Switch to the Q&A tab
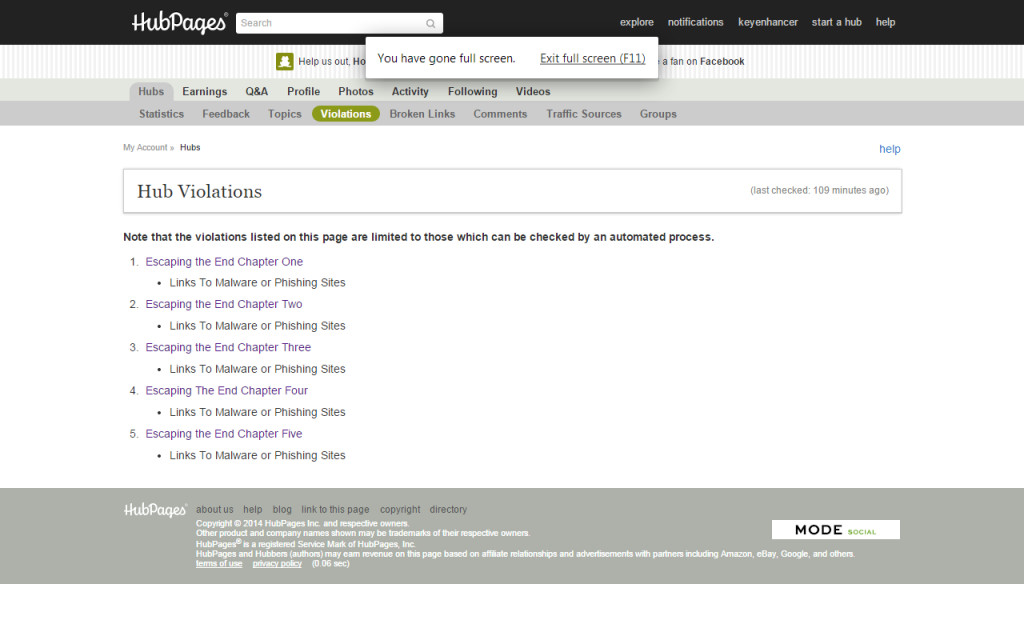The image size is (1024, 640). tap(257, 91)
